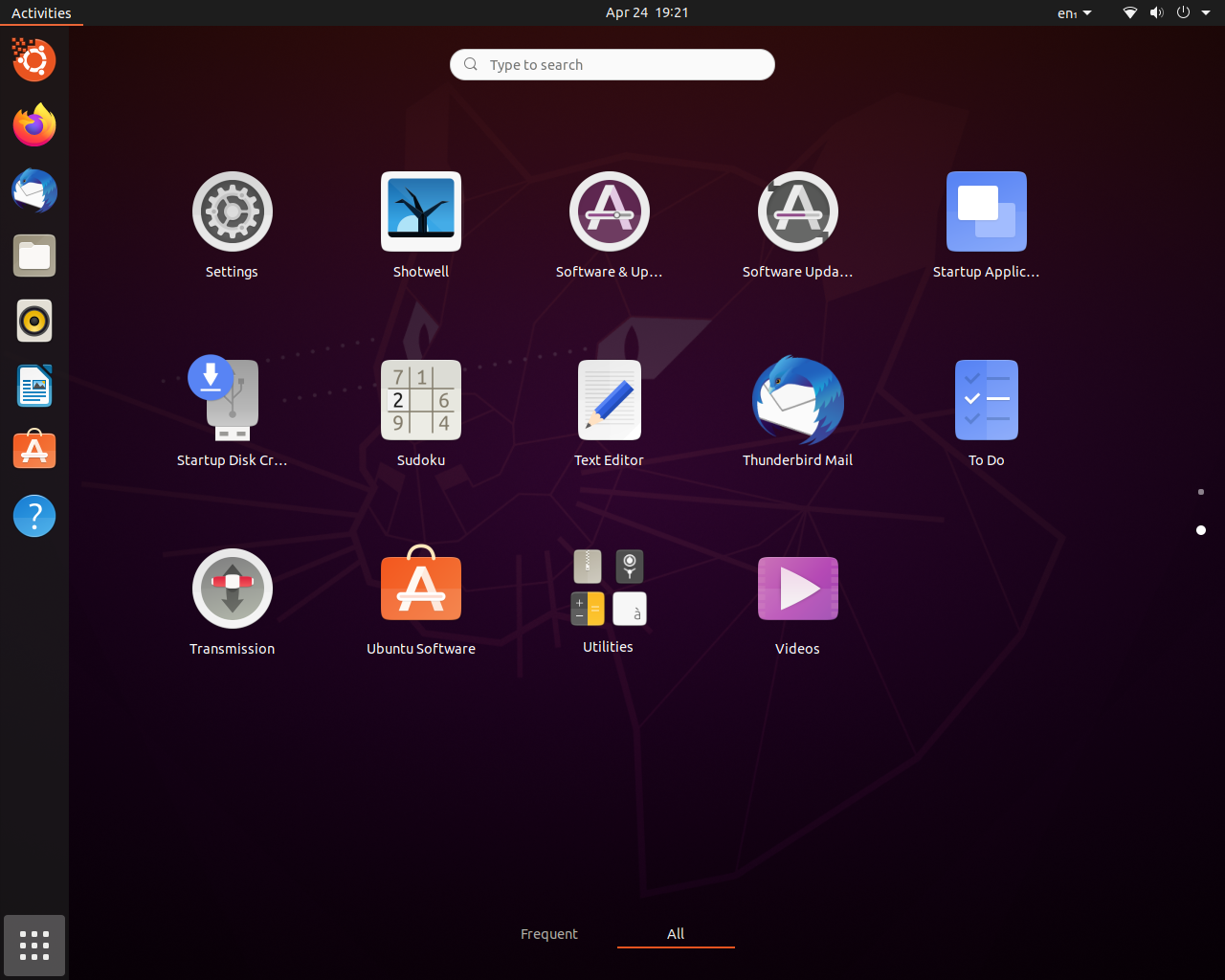1225x980 pixels.
Task: Click the Wi-Fi network icon
Action: 1130,12
